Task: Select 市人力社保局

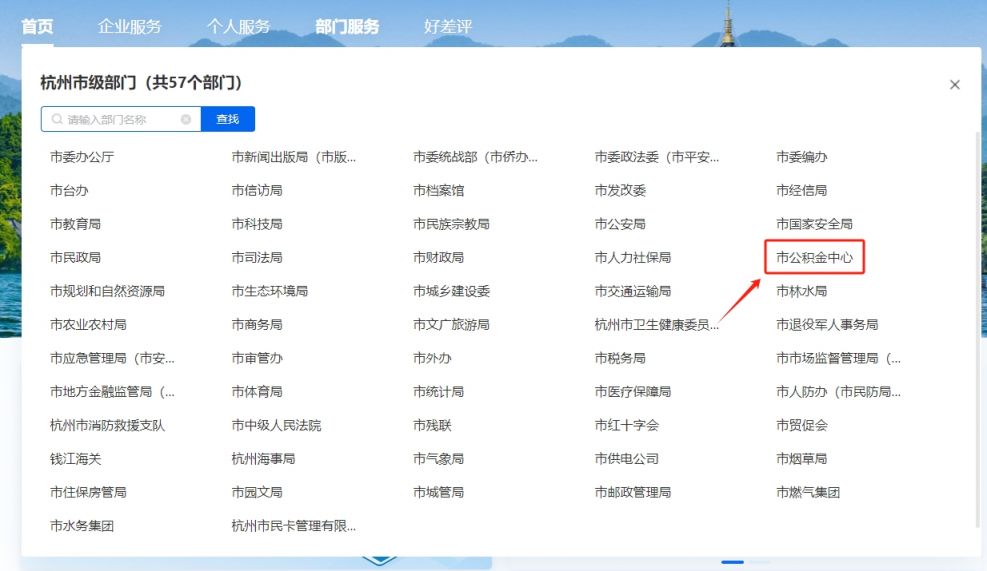Action: (x=633, y=257)
